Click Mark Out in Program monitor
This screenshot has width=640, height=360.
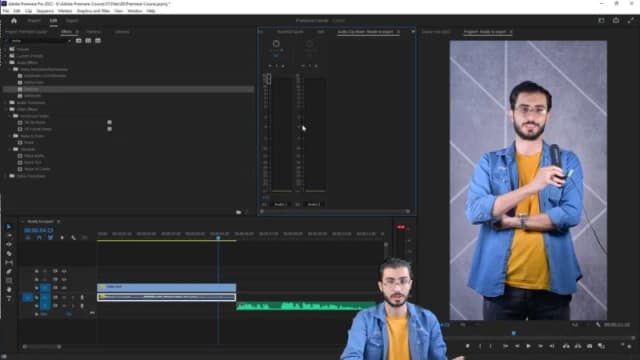point(491,346)
